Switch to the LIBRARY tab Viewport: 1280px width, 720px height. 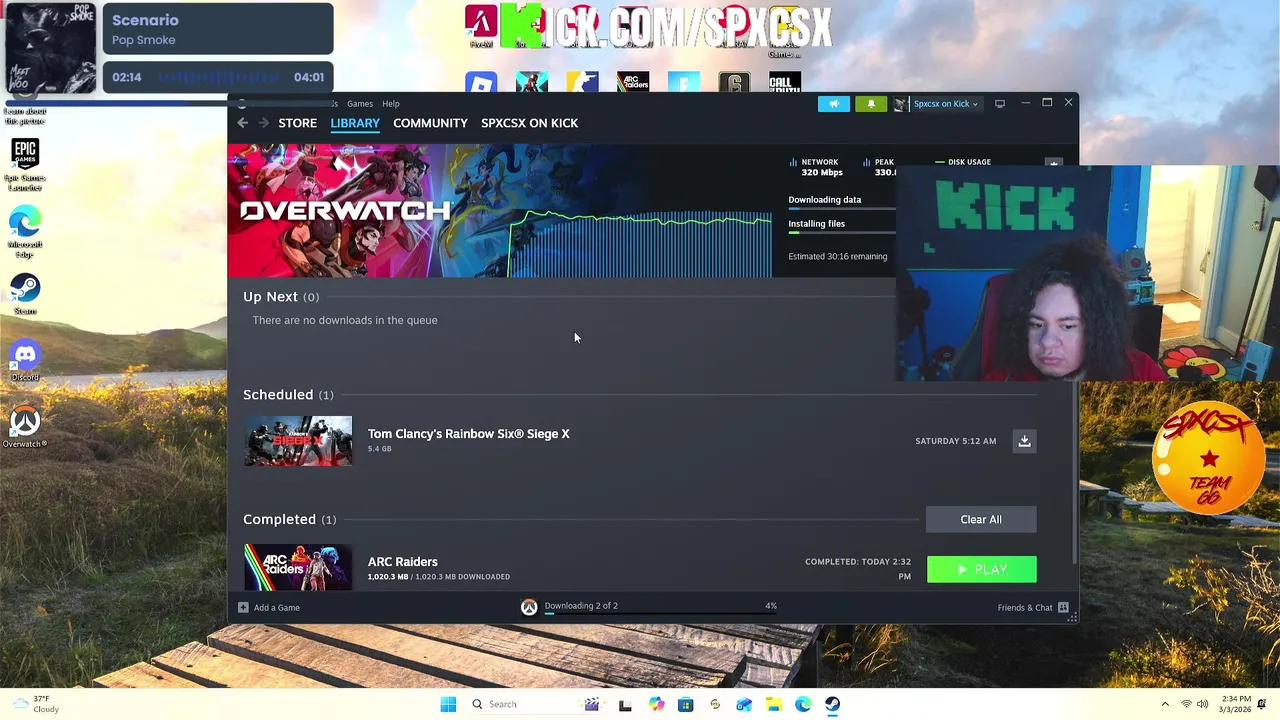coord(355,123)
